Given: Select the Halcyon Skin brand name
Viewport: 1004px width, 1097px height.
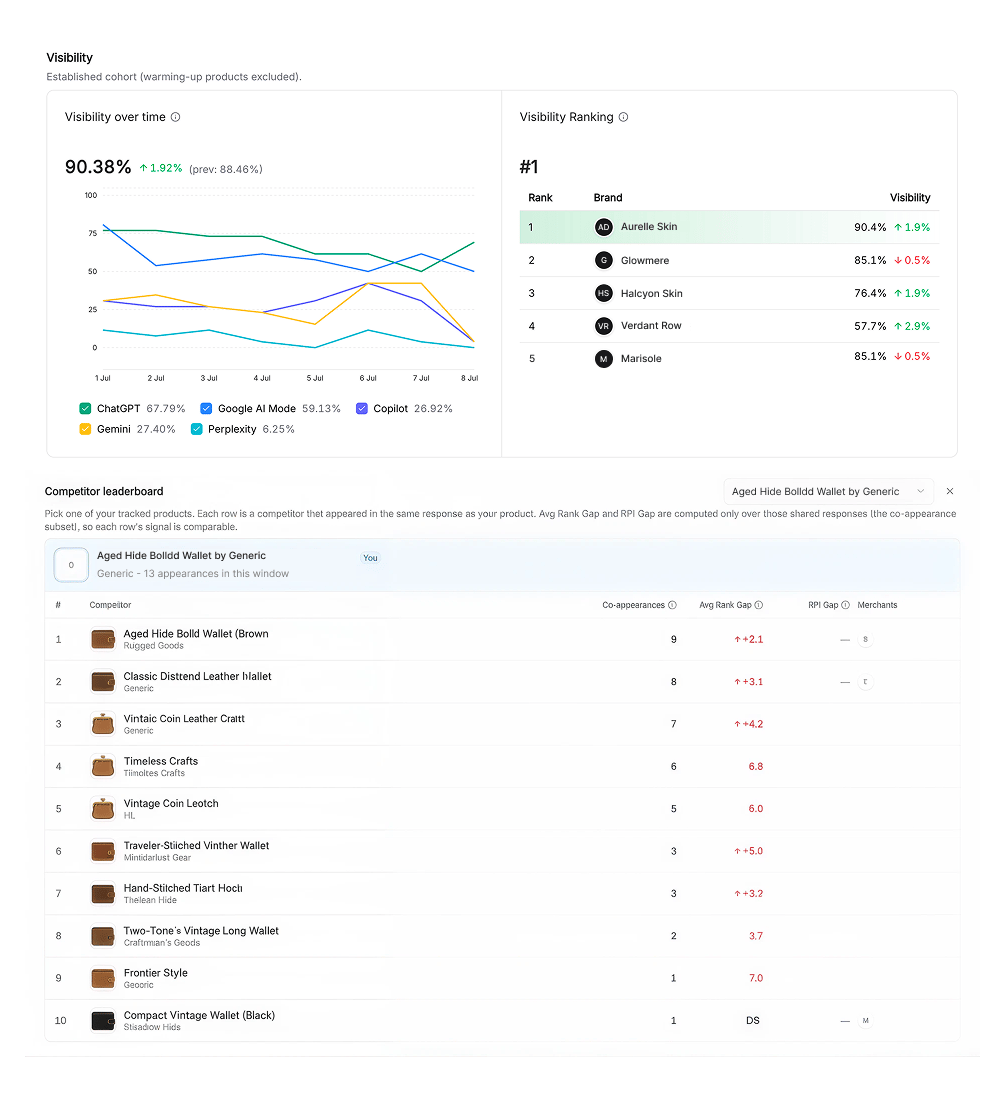Looking at the screenshot, I should (x=651, y=293).
